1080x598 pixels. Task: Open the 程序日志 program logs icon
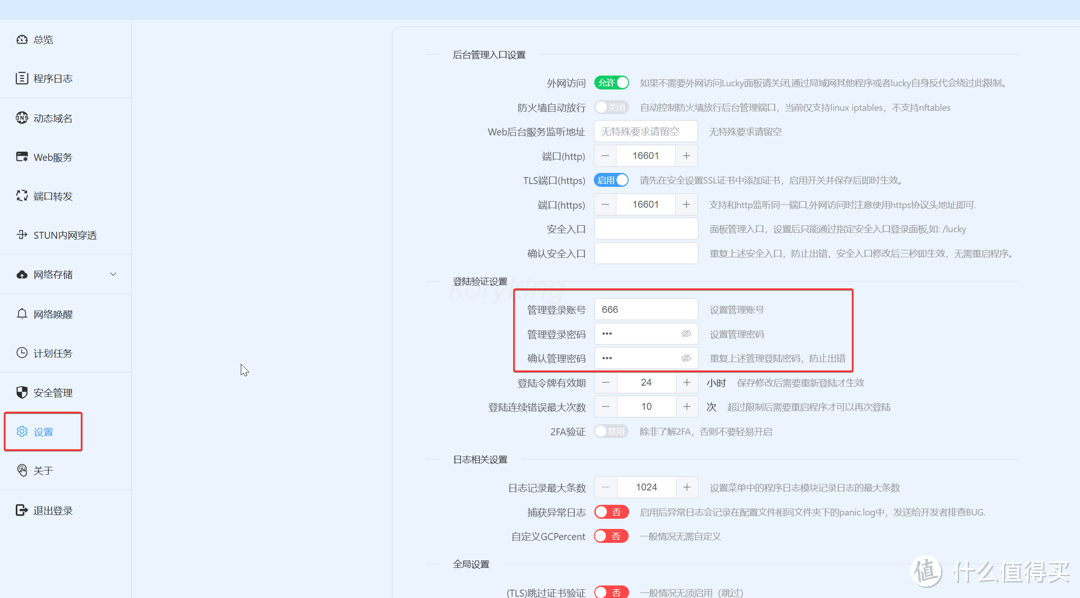(24, 78)
